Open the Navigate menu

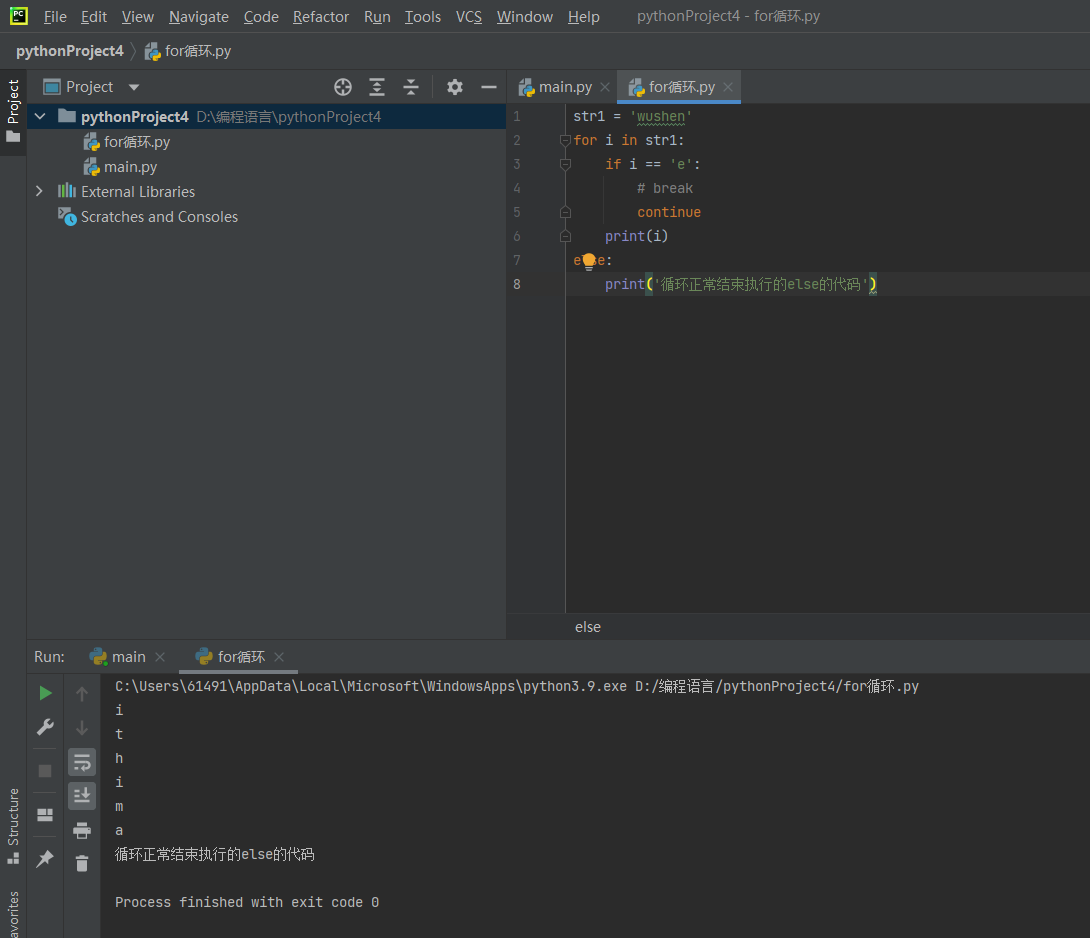(x=199, y=17)
